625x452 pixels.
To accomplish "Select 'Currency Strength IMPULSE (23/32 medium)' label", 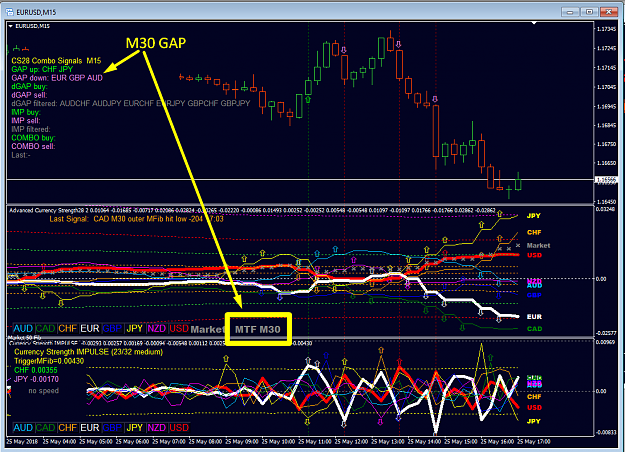I will click(88, 352).
